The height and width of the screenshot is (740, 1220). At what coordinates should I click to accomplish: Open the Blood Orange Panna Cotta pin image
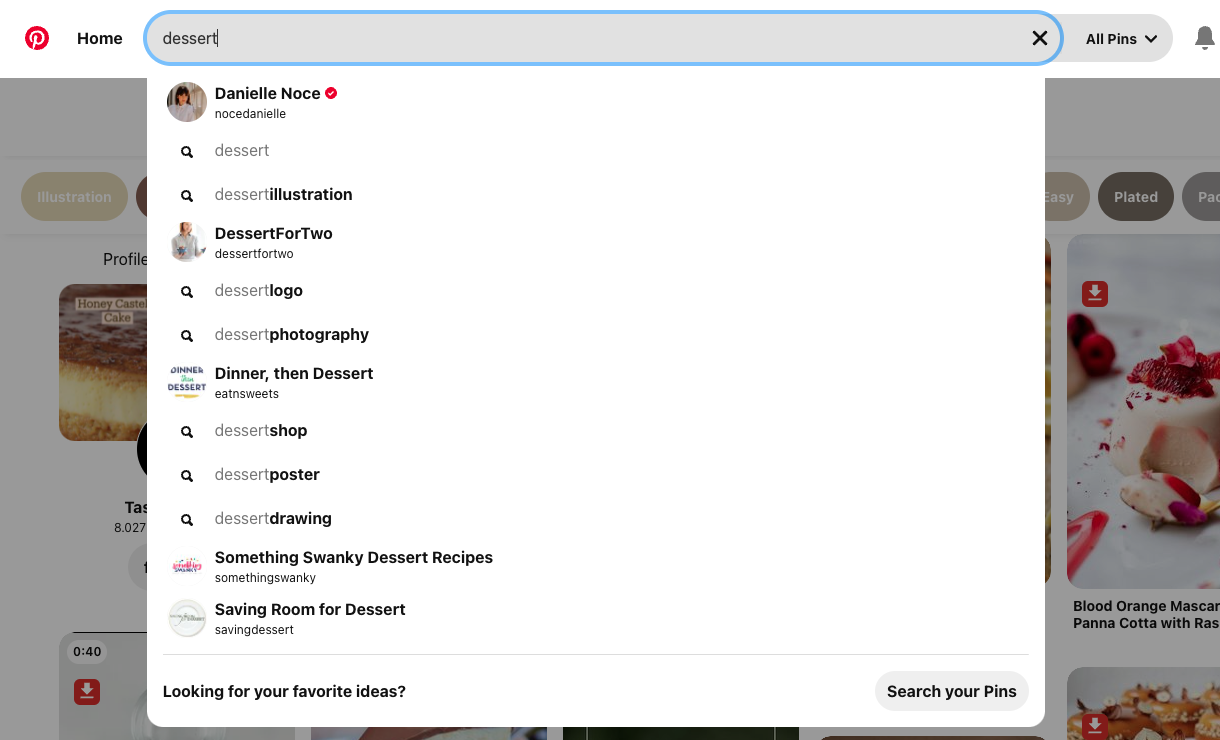pyautogui.click(x=1143, y=411)
